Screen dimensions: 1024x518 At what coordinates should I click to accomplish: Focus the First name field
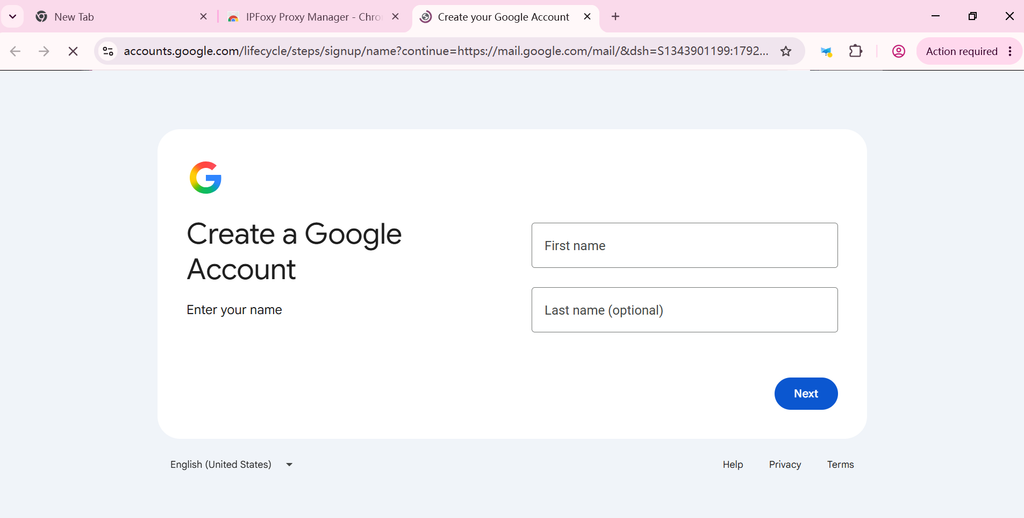pos(684,245)
